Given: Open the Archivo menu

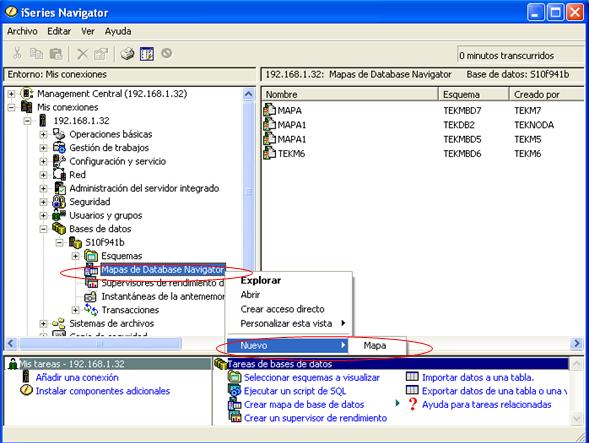Looking at the screenshot, I should pyautogui.click(x=22, y=31).
